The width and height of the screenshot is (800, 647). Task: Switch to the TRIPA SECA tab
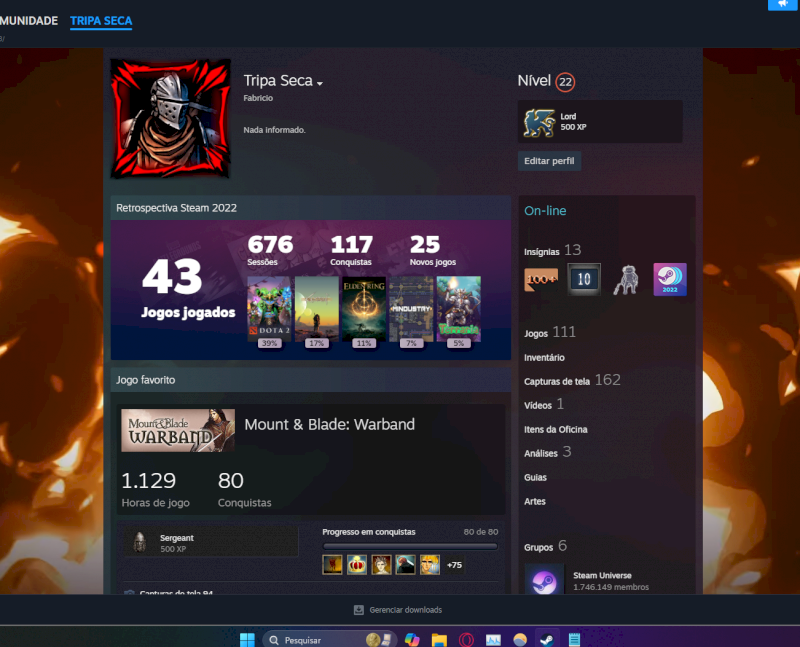pyautogui.click(x=101, y=21)
